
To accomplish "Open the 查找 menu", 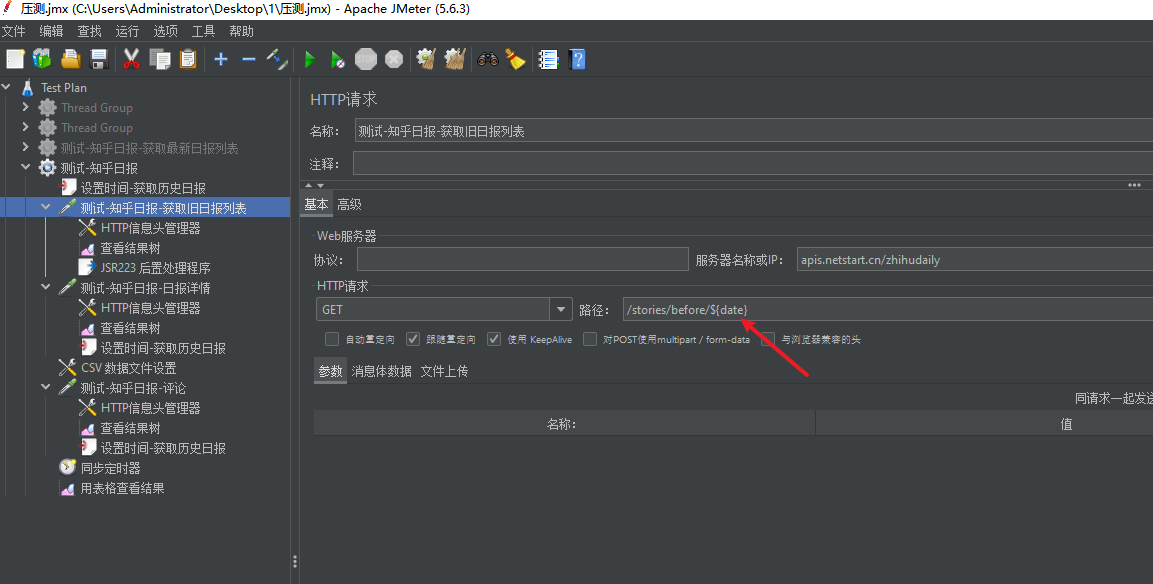I will 90,31.
